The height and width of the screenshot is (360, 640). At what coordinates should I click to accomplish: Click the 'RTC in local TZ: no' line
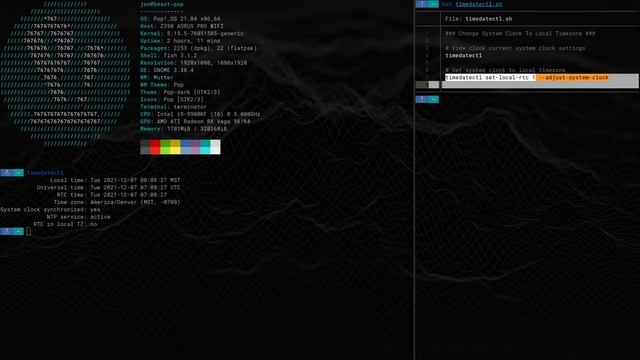(65, 224)
